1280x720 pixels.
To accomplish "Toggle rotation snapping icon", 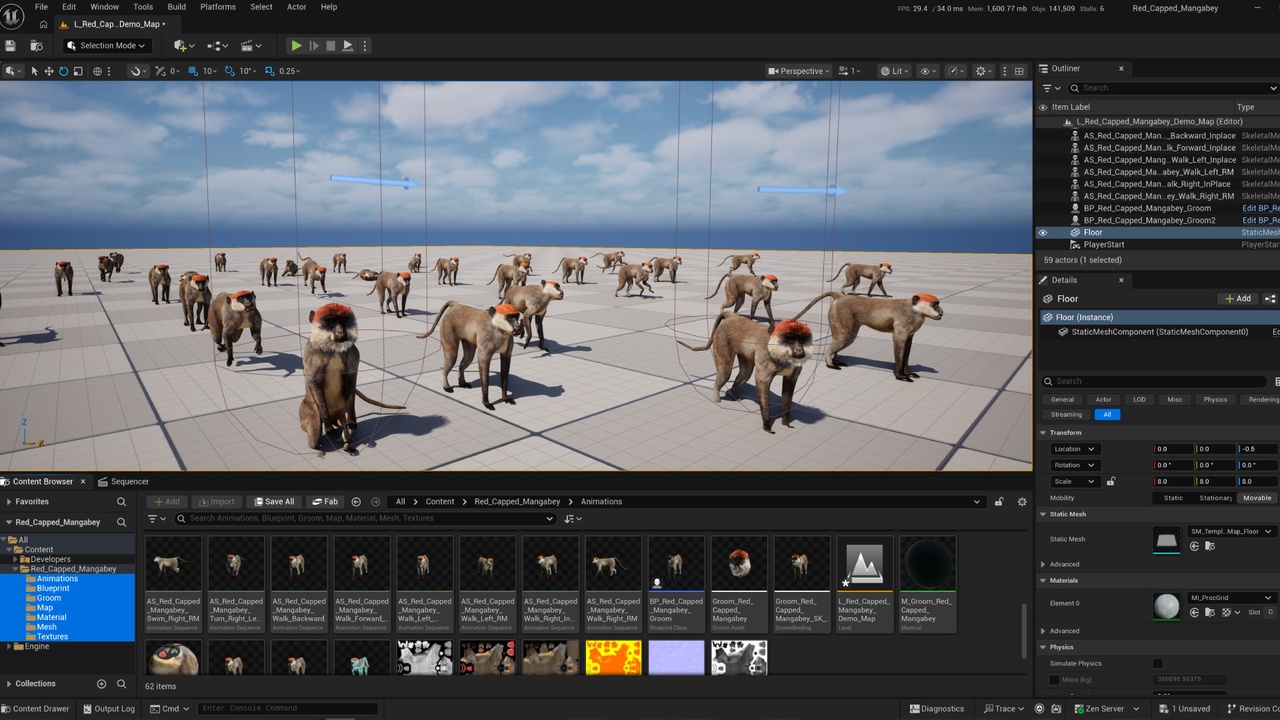I will click(x=229, y=71).
